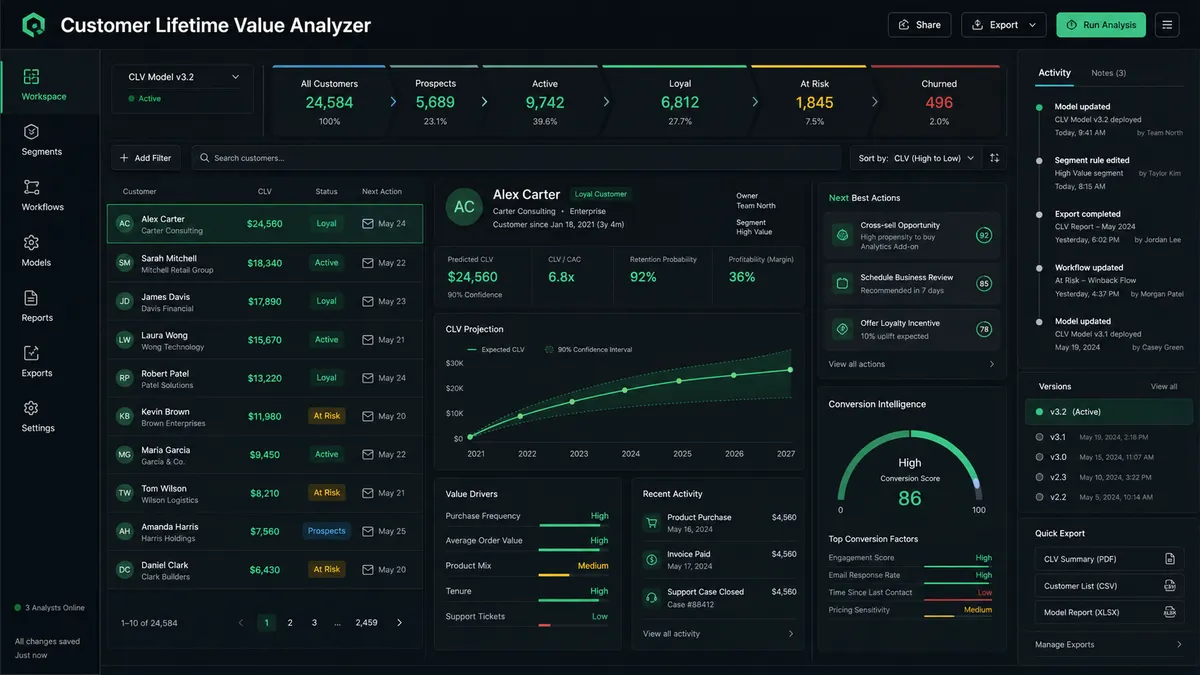
Task: Select version v2.3 radio button
Action: (x=1040, y=477)
